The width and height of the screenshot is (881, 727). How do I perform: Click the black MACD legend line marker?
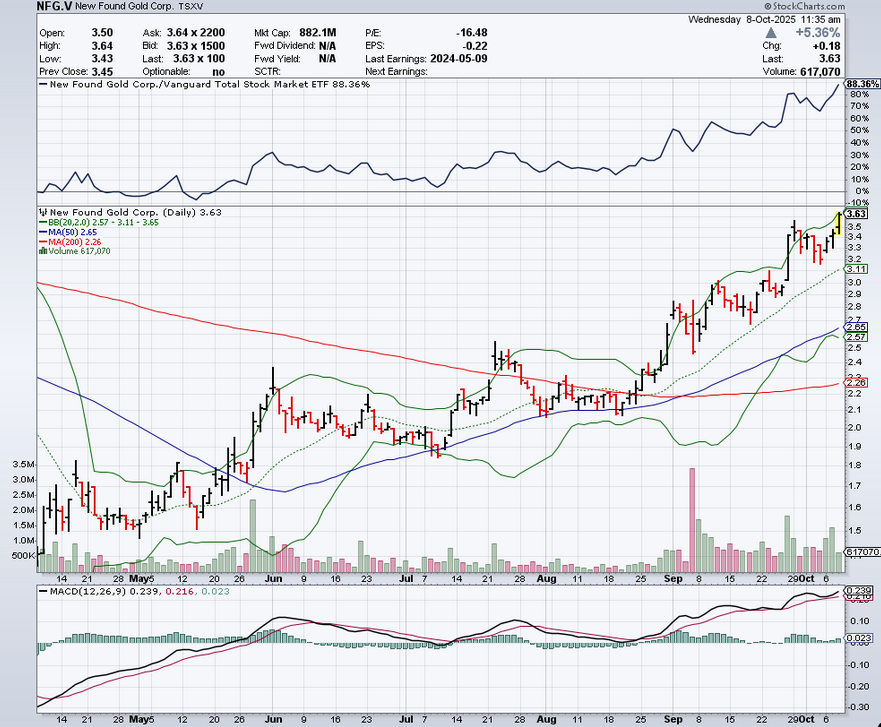(x=42, y=593)
